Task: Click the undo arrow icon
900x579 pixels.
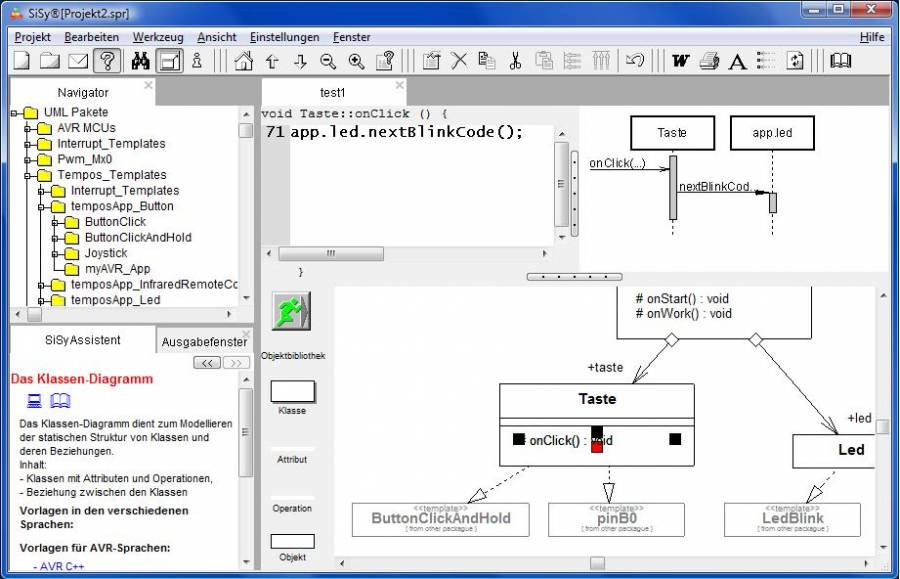Action: click(634, 61)
